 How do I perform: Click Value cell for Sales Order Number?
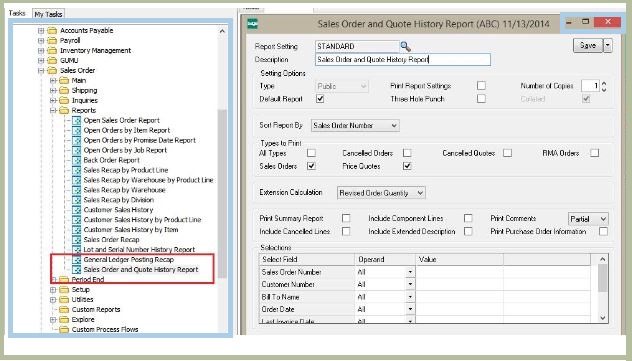point(459,272)
